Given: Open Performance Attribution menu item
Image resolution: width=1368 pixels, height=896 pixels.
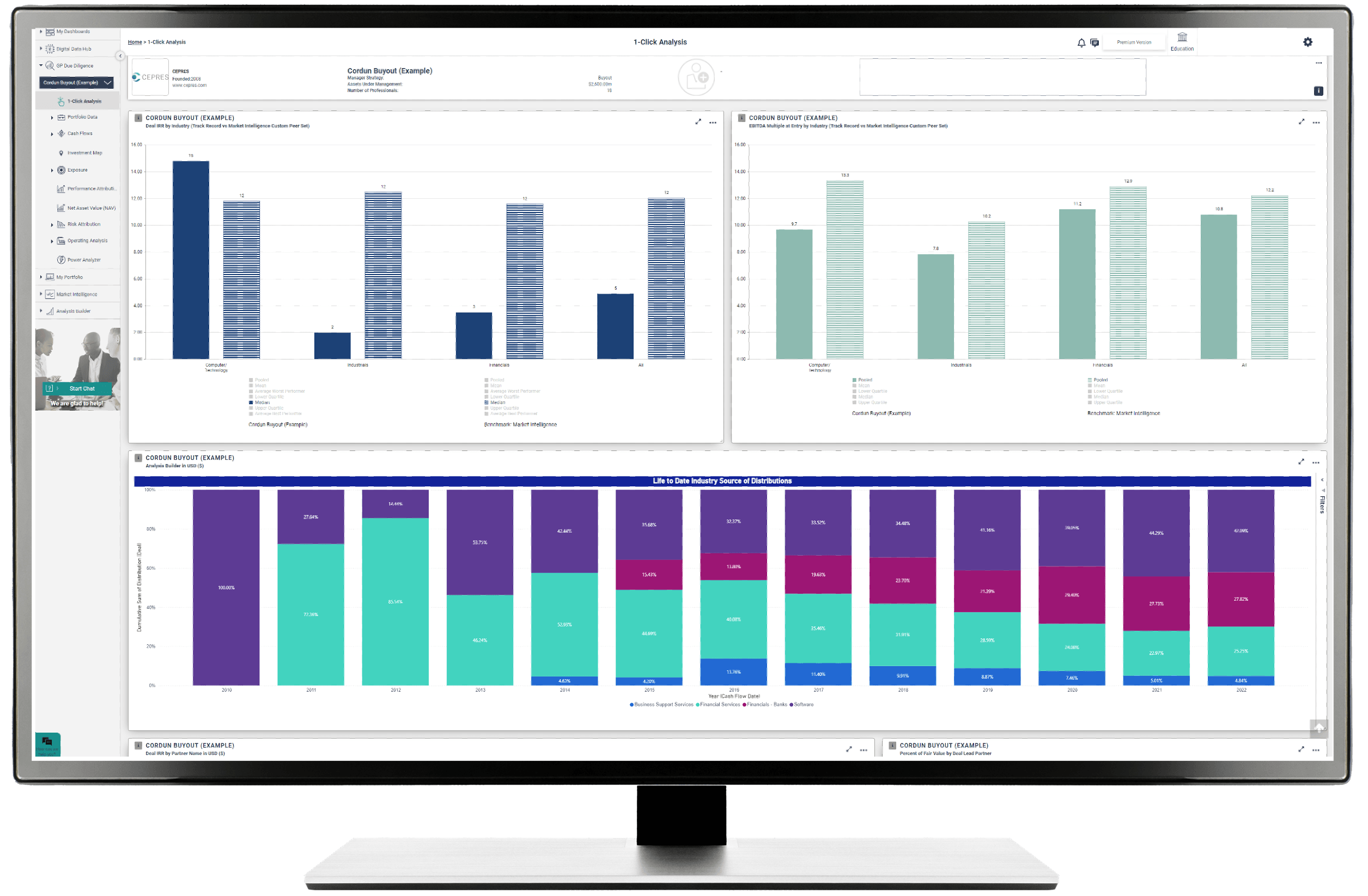Looking at the screenshot, I should [86, 188].
